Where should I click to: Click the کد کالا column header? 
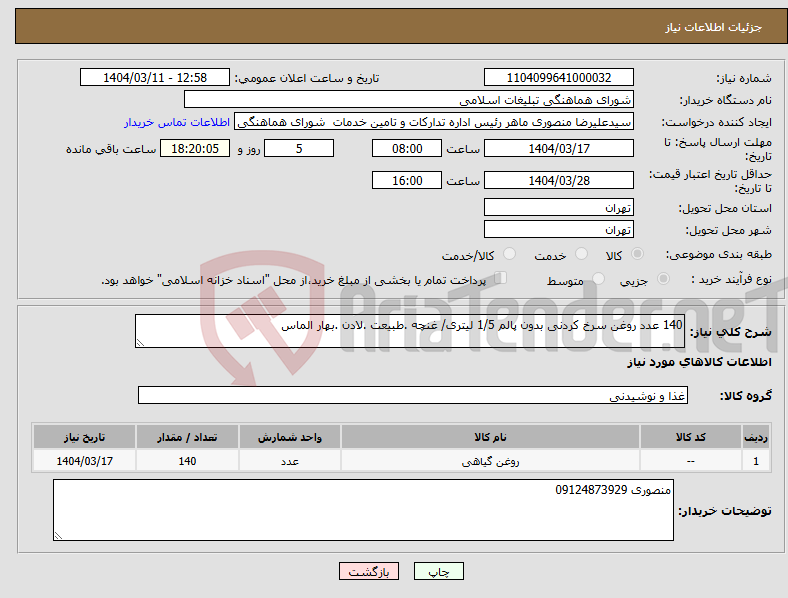(691, 437)
